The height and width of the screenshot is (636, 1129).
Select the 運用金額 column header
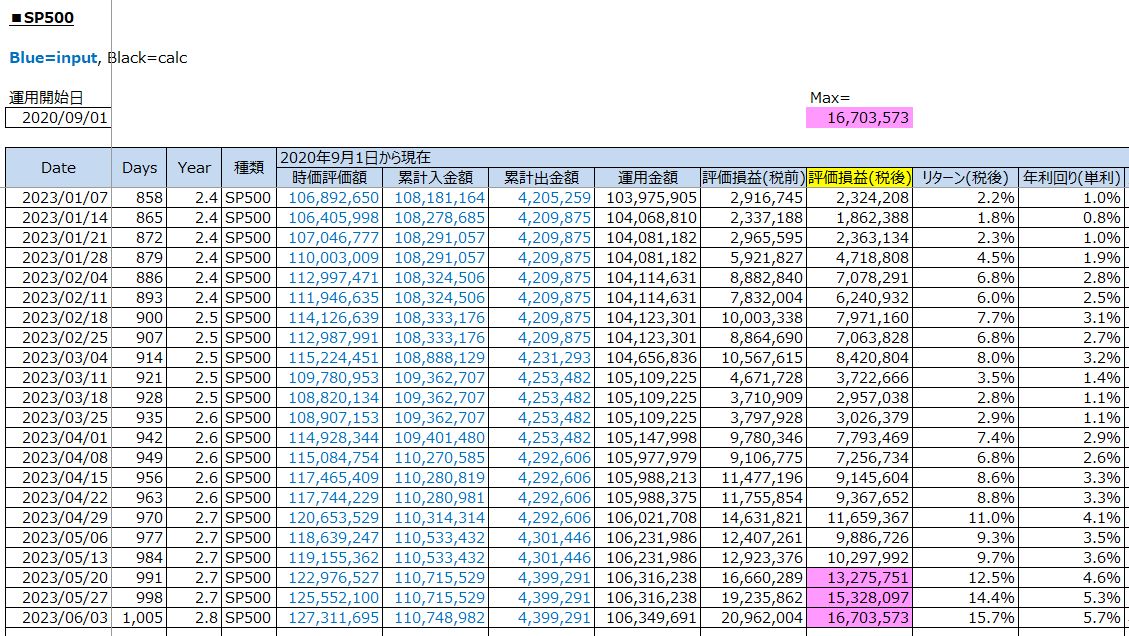pyautogui.click(x=647, y=177)
